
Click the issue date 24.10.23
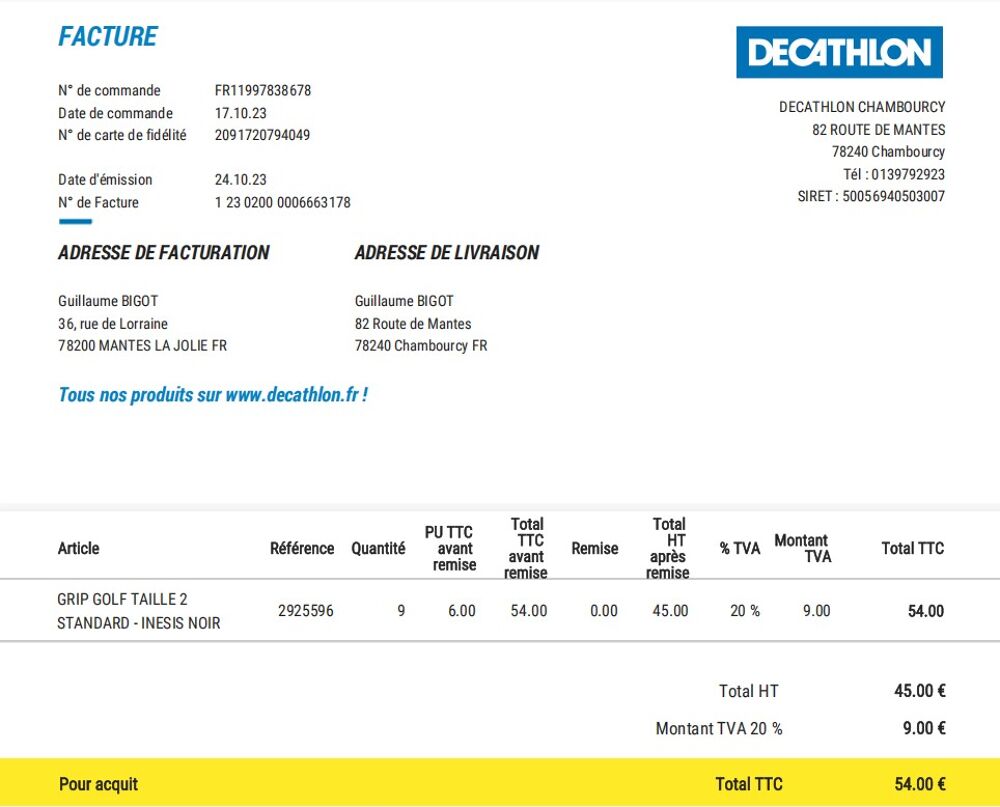click(x=240, y=180)
